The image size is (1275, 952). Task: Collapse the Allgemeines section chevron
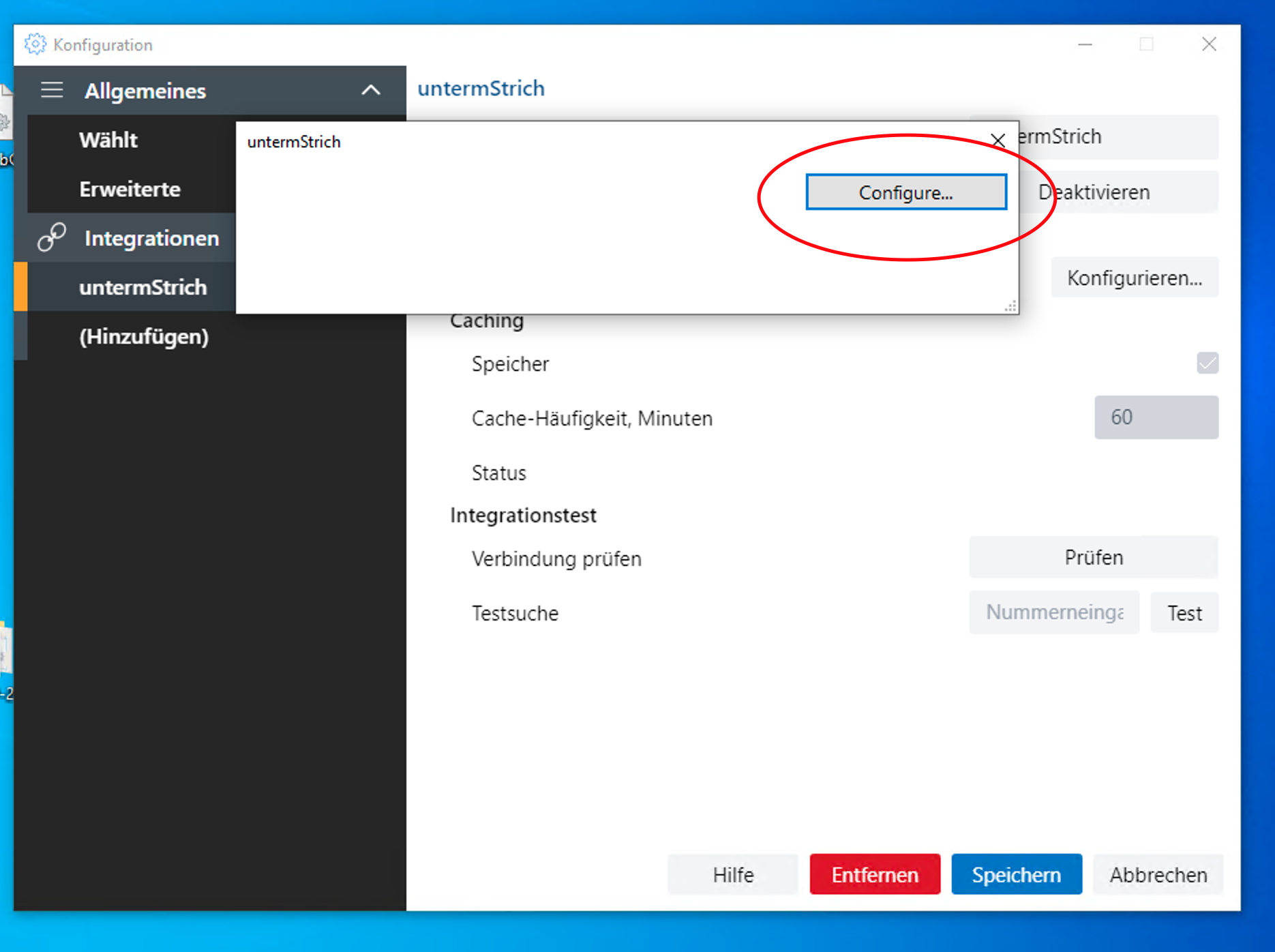pos(370,90)
